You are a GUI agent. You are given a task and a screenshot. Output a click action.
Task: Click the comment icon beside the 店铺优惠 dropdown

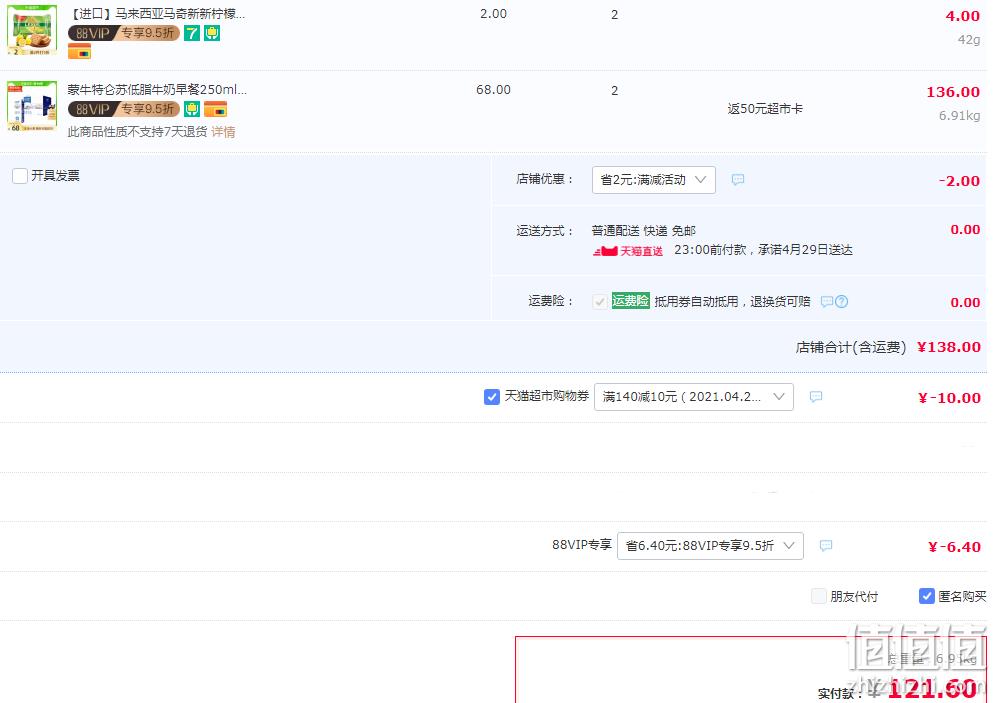737,180
